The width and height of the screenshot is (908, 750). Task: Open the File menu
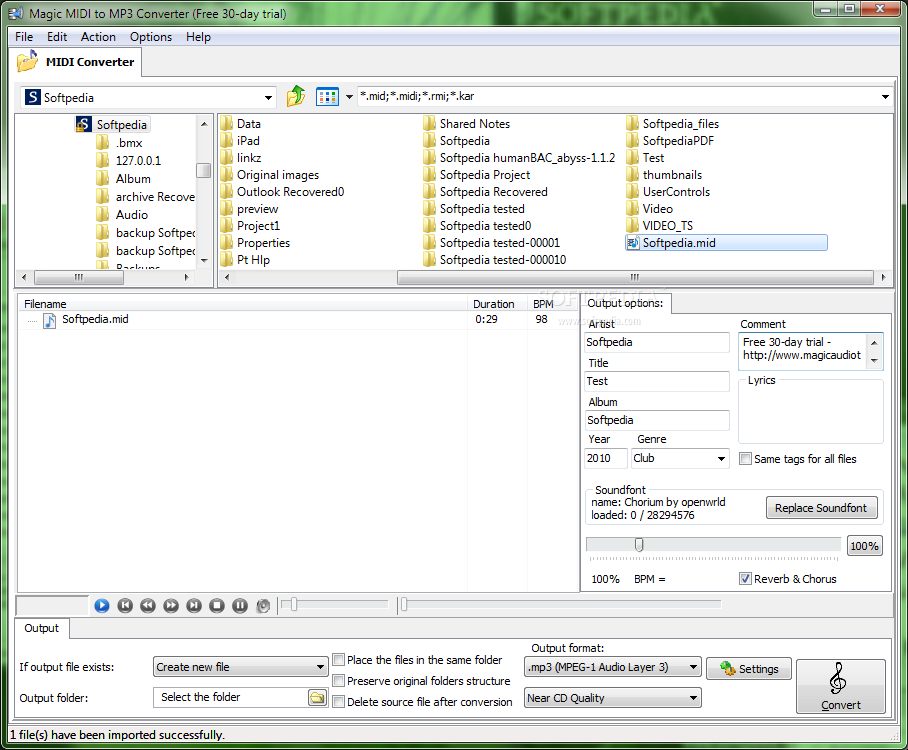pos(24,37)
